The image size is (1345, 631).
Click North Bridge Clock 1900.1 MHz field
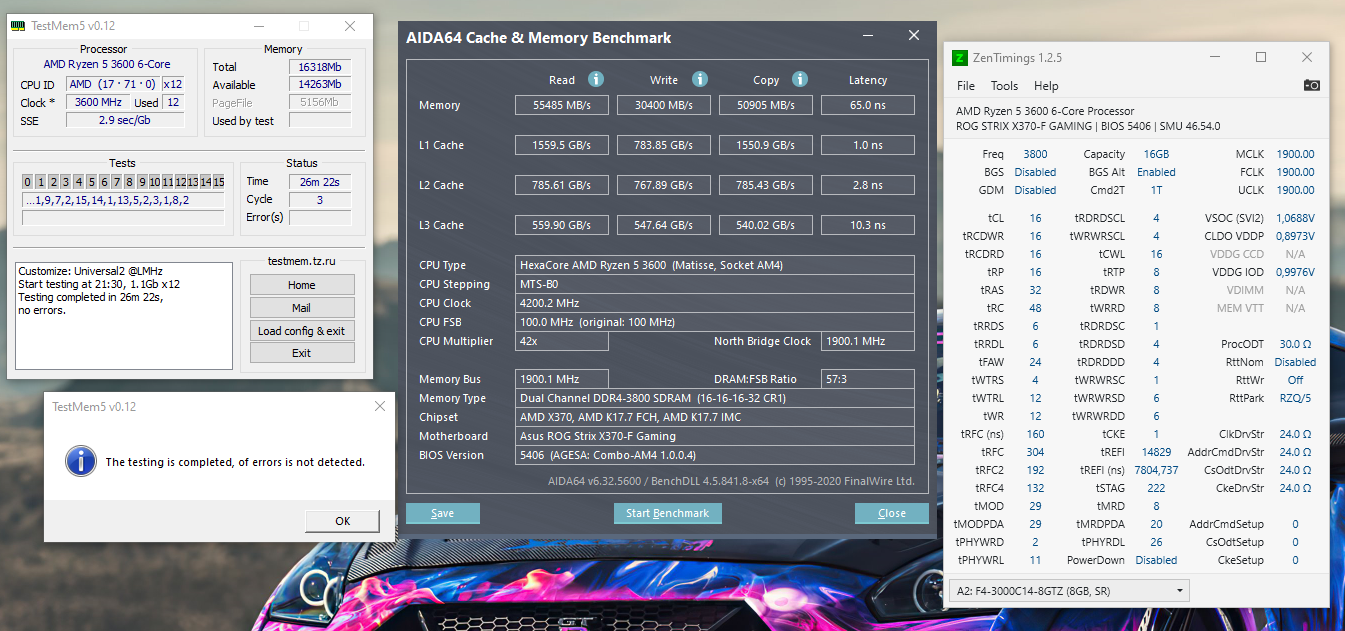(868, 341)
